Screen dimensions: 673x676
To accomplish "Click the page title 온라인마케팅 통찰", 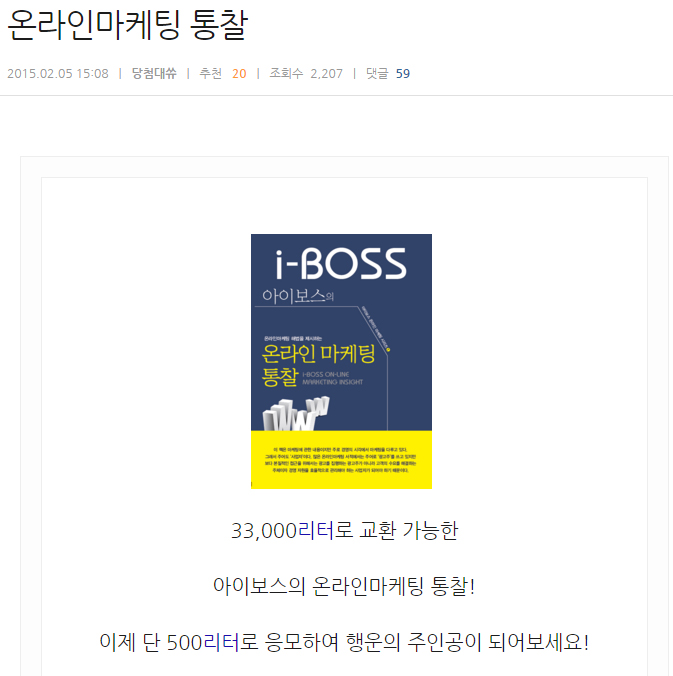I will 128,25.
